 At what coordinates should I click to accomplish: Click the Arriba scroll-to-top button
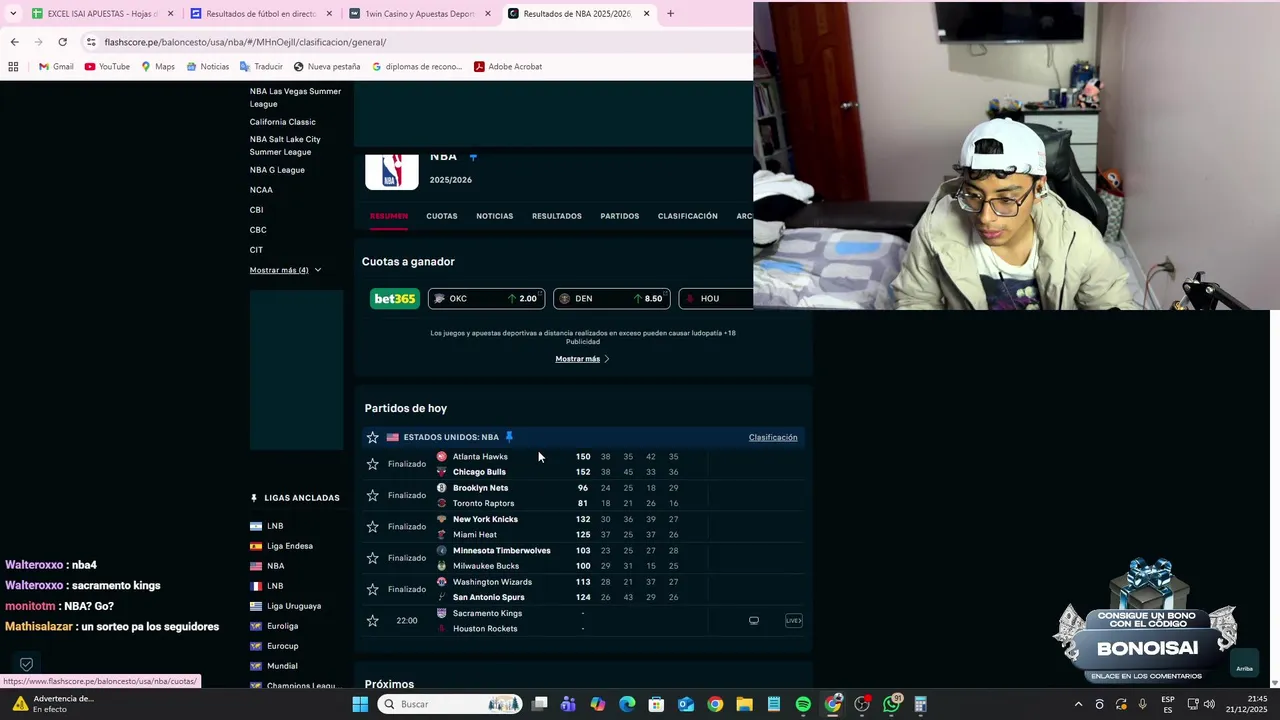(x=1244, y=664)
